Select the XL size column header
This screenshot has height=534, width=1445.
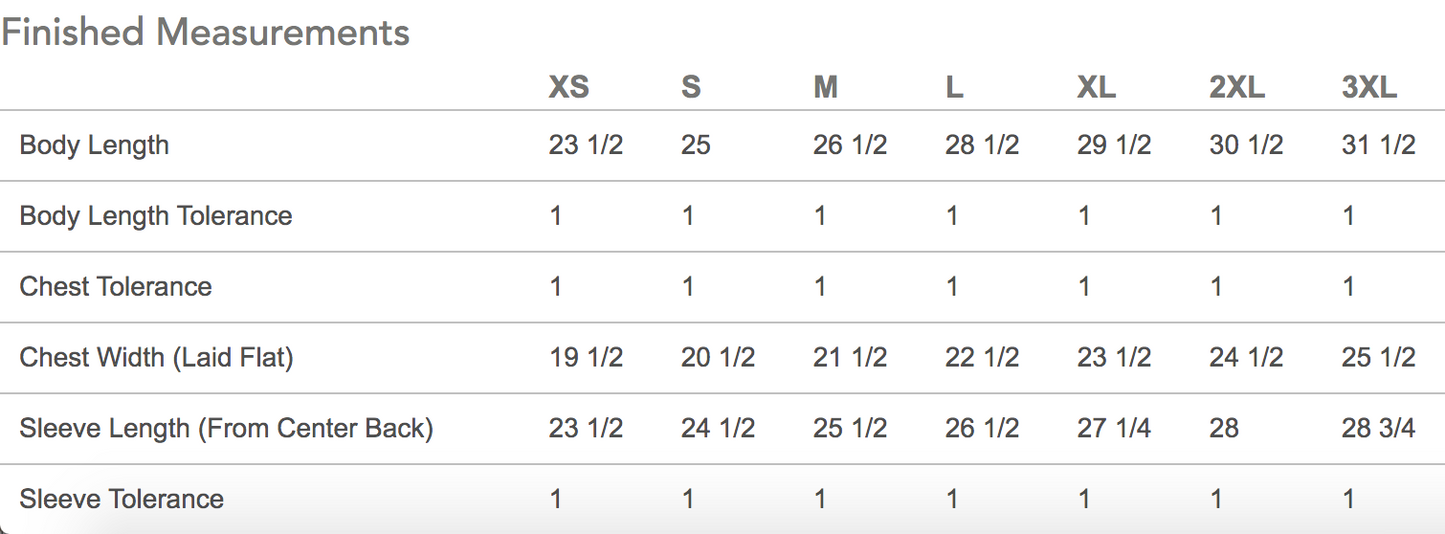pos(1096,88)
